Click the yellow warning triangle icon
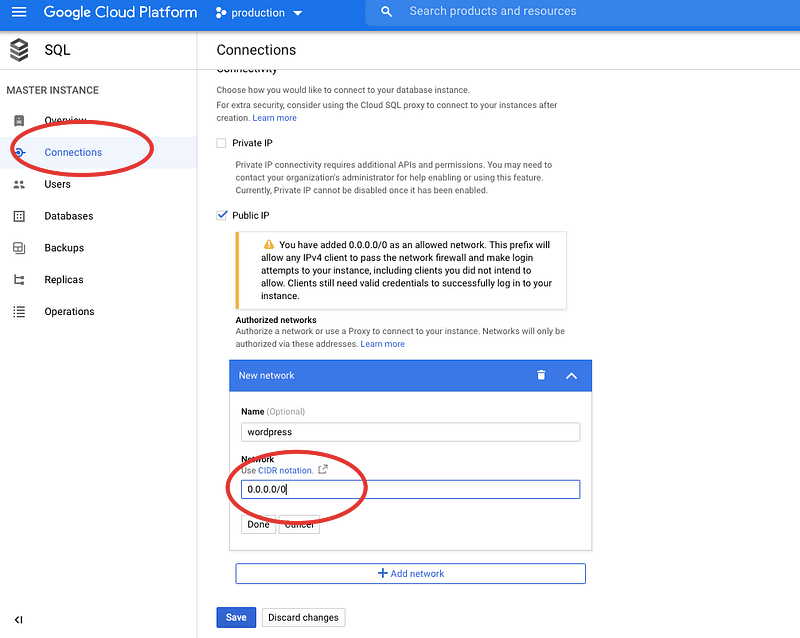The image size is (800, 638). (x=268, y=244)
